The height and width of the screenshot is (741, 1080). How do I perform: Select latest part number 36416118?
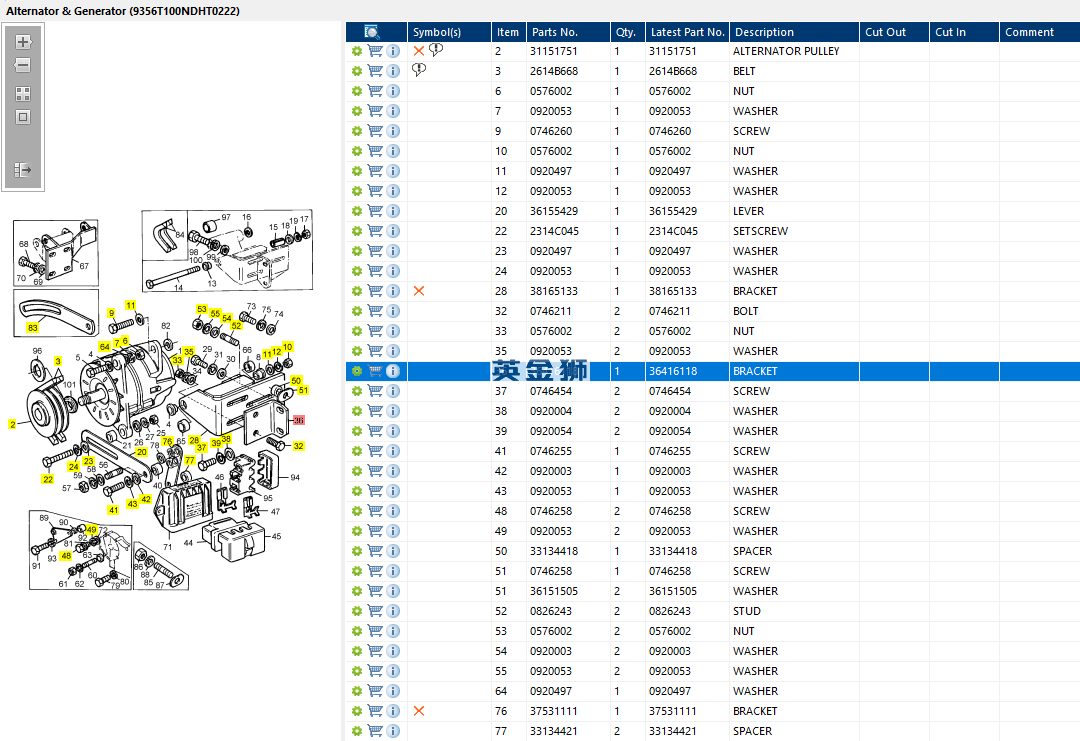click(673, 370)
